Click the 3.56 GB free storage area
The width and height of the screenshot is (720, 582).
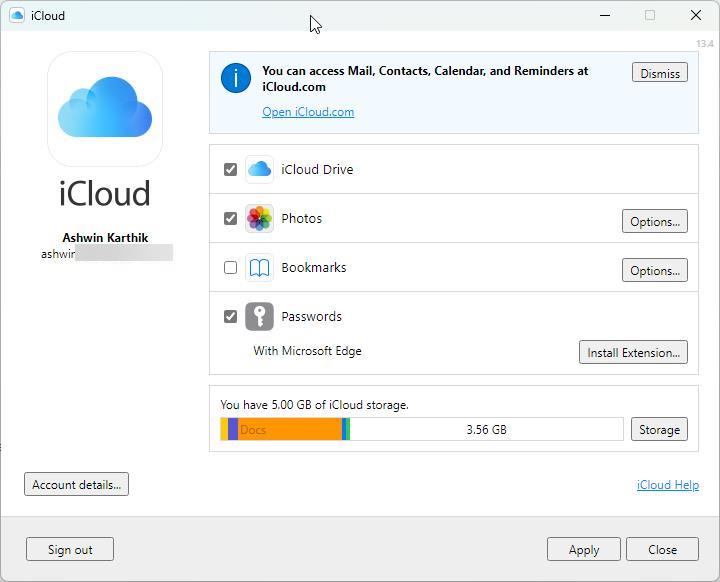(x=487, y=429)
